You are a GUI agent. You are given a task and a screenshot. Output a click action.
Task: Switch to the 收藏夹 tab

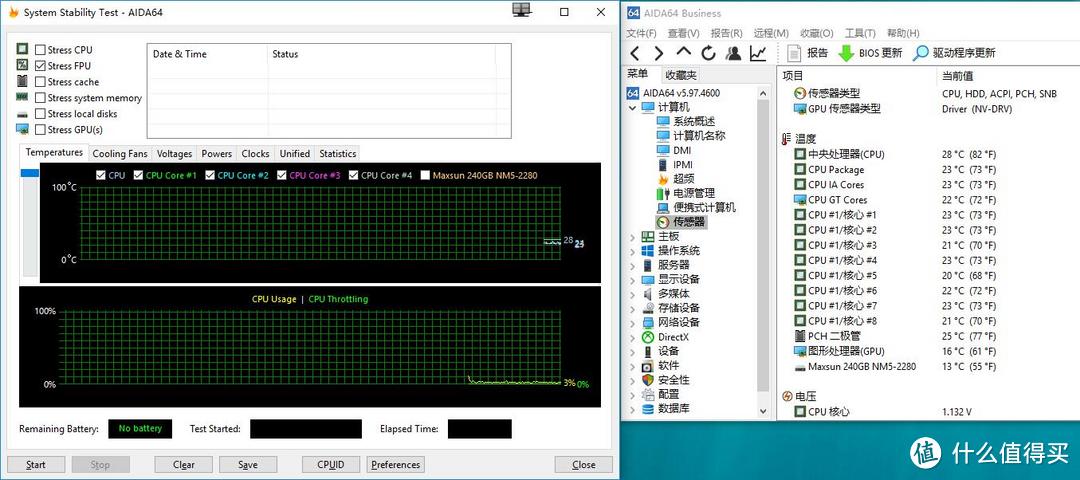(x=681, y=75)
